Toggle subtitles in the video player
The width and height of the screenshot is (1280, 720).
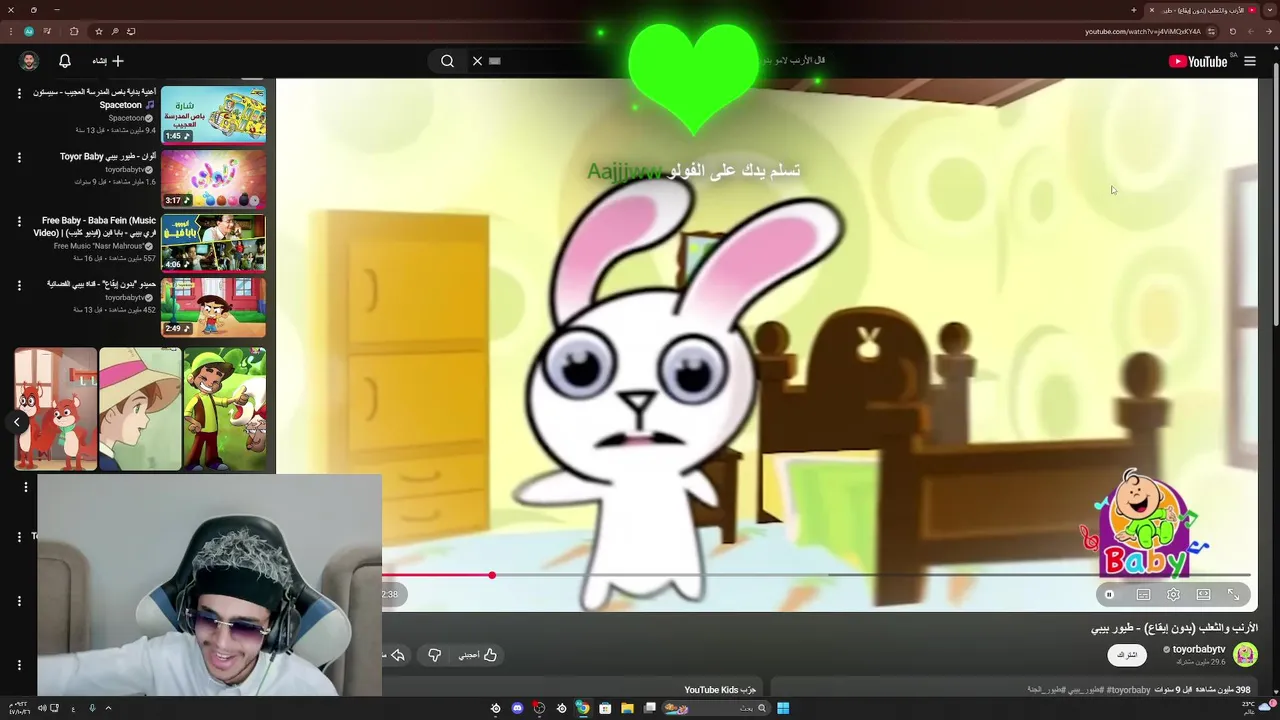click(1143, 595)
